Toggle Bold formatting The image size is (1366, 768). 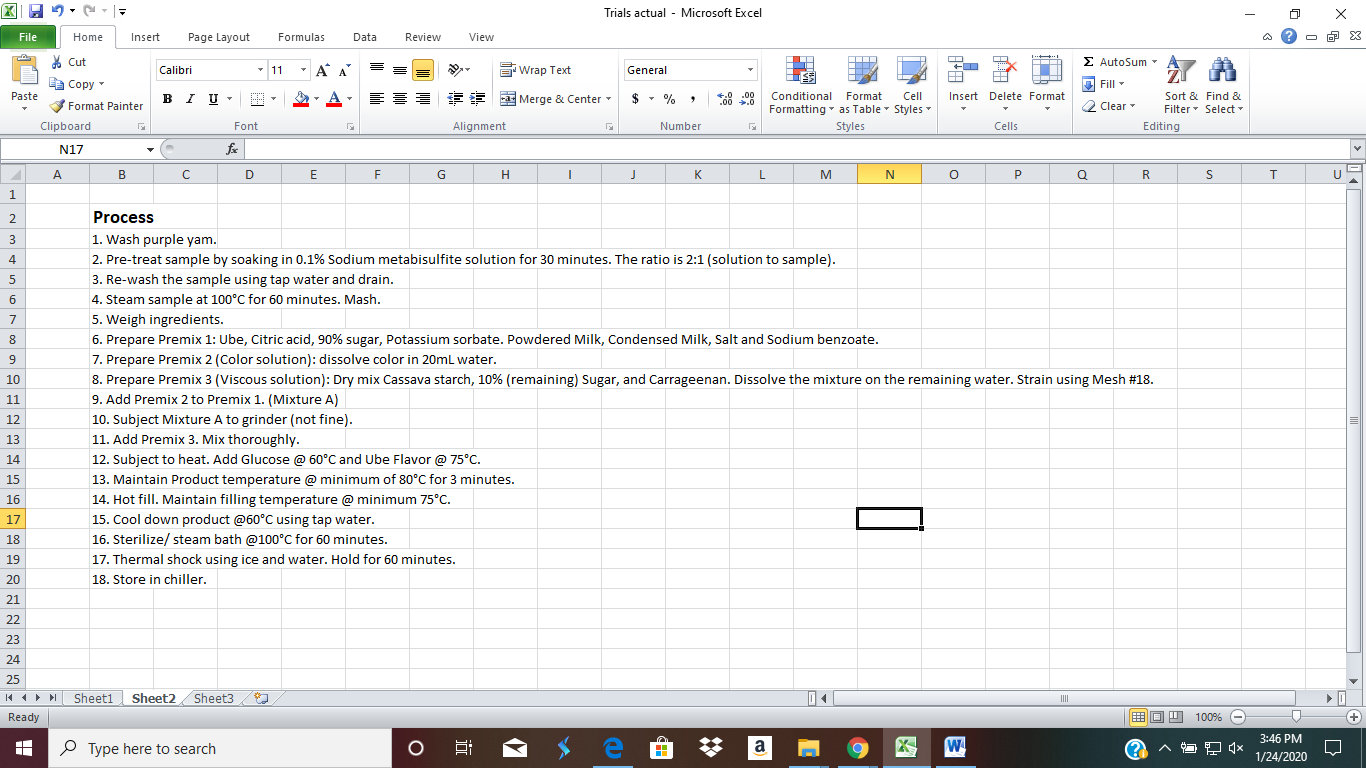167,99
